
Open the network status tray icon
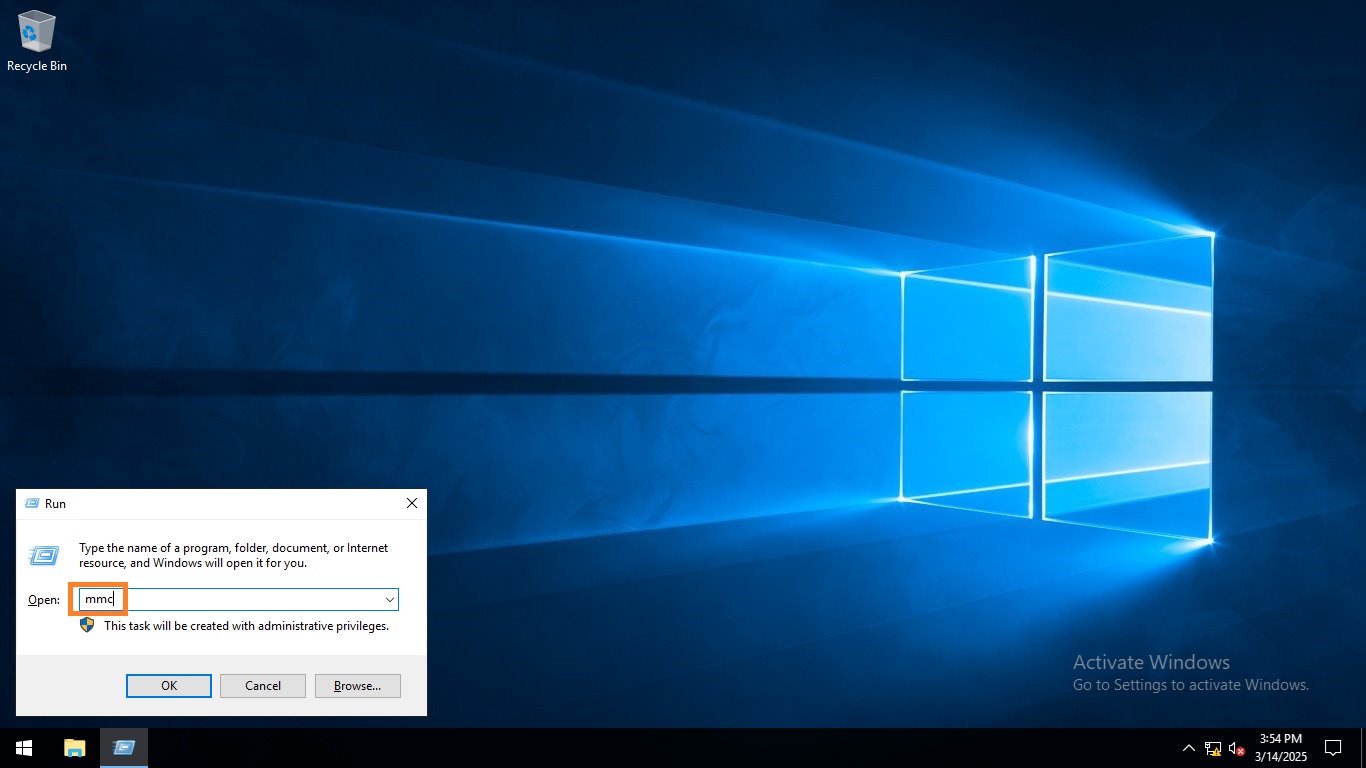(1213, 748)
